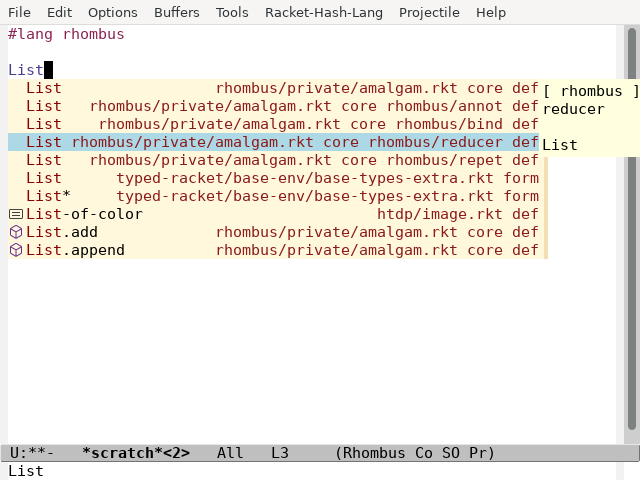This screenshot has width=640, height=480.
Task: Select the List rhombus/annot completion
Action: [x=273, y=106]
